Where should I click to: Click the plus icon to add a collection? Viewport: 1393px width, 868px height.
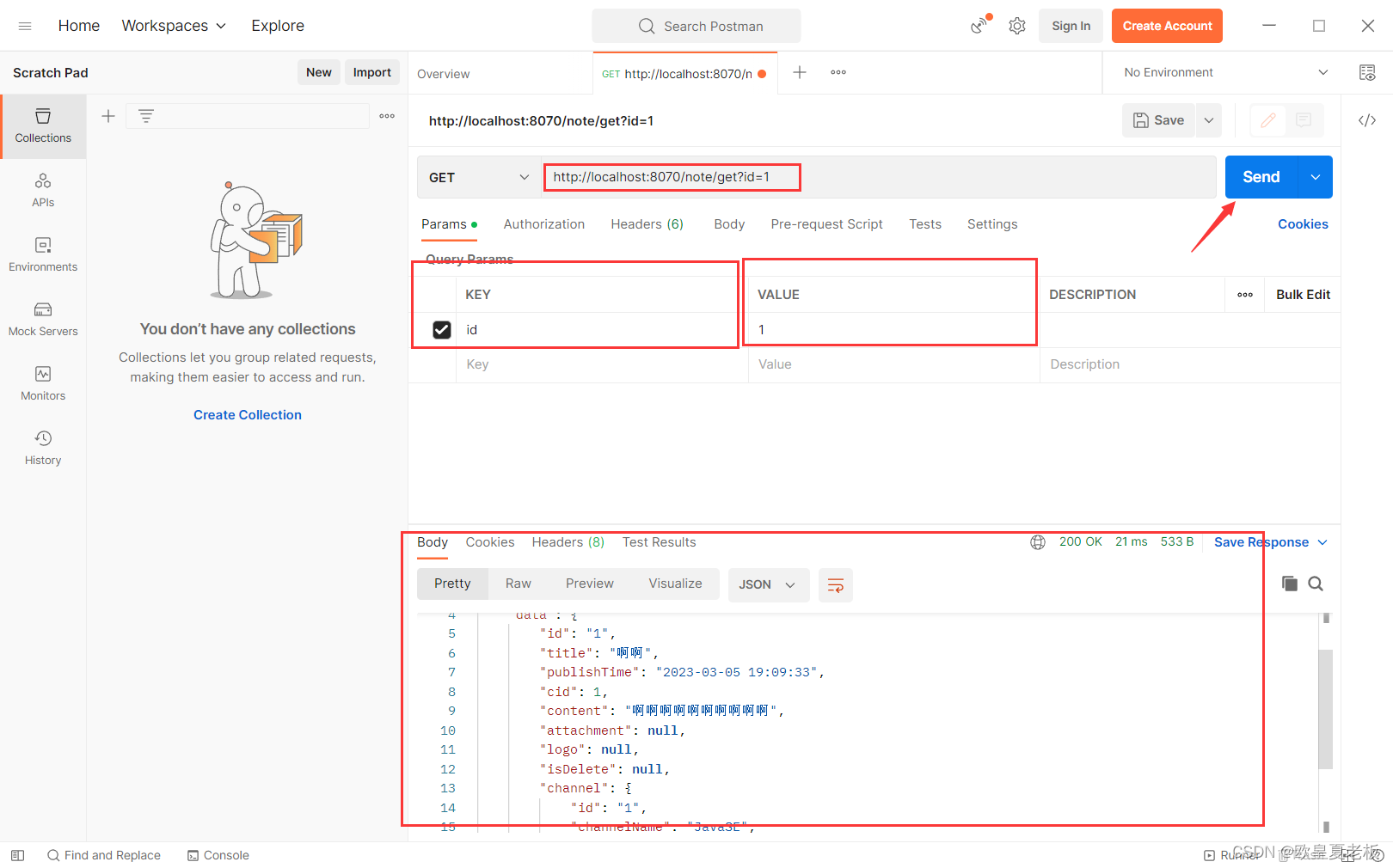coord(108,116)
